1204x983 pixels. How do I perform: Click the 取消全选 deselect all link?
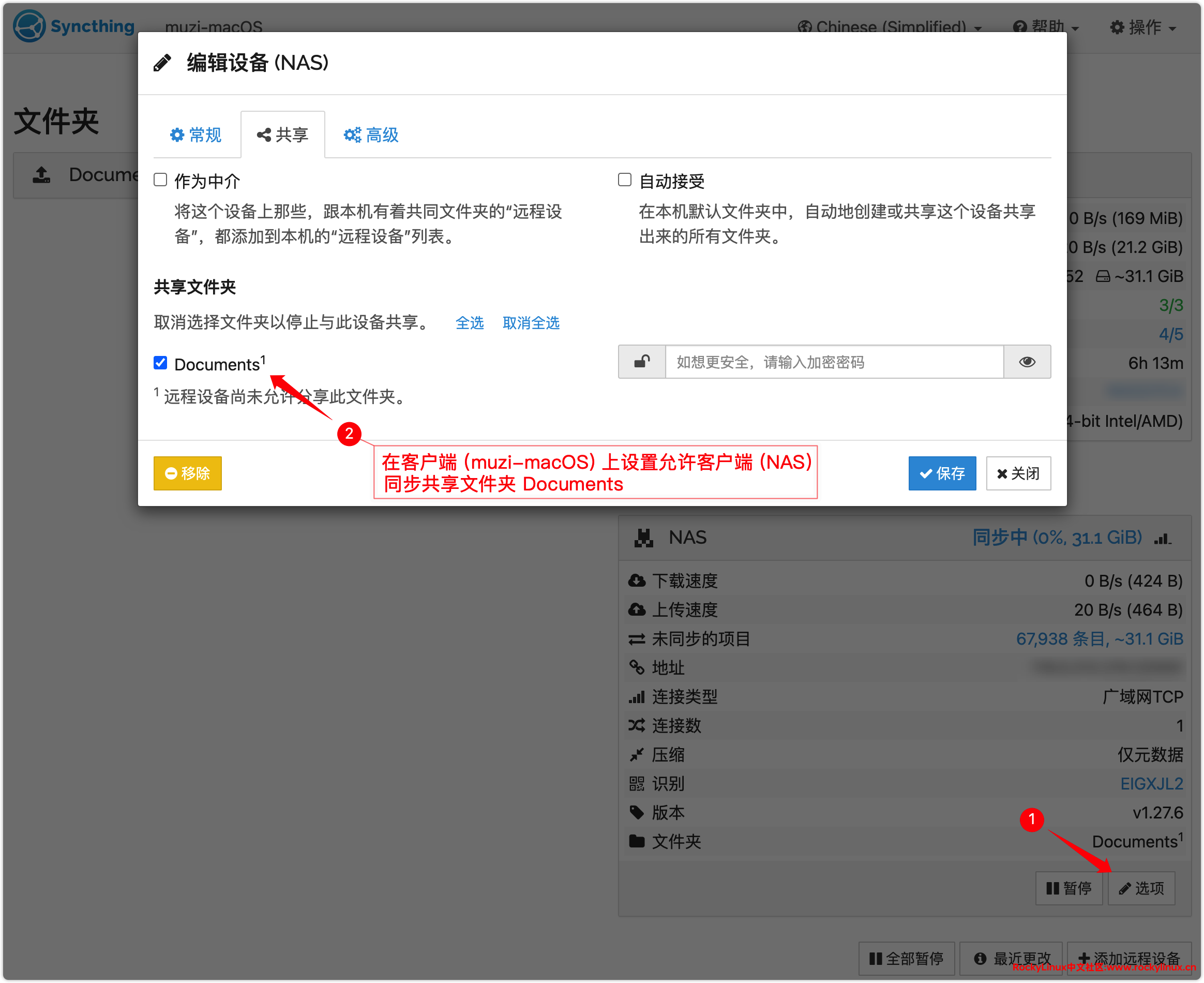[531, 323]
